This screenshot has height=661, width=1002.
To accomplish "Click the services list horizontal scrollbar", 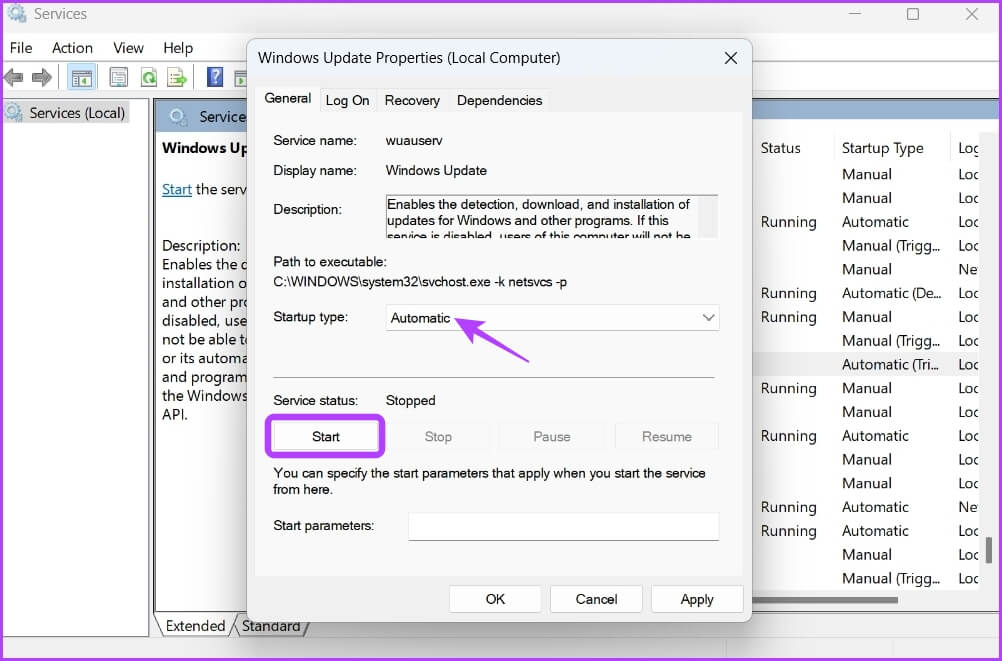I will (x=824, y=600).
